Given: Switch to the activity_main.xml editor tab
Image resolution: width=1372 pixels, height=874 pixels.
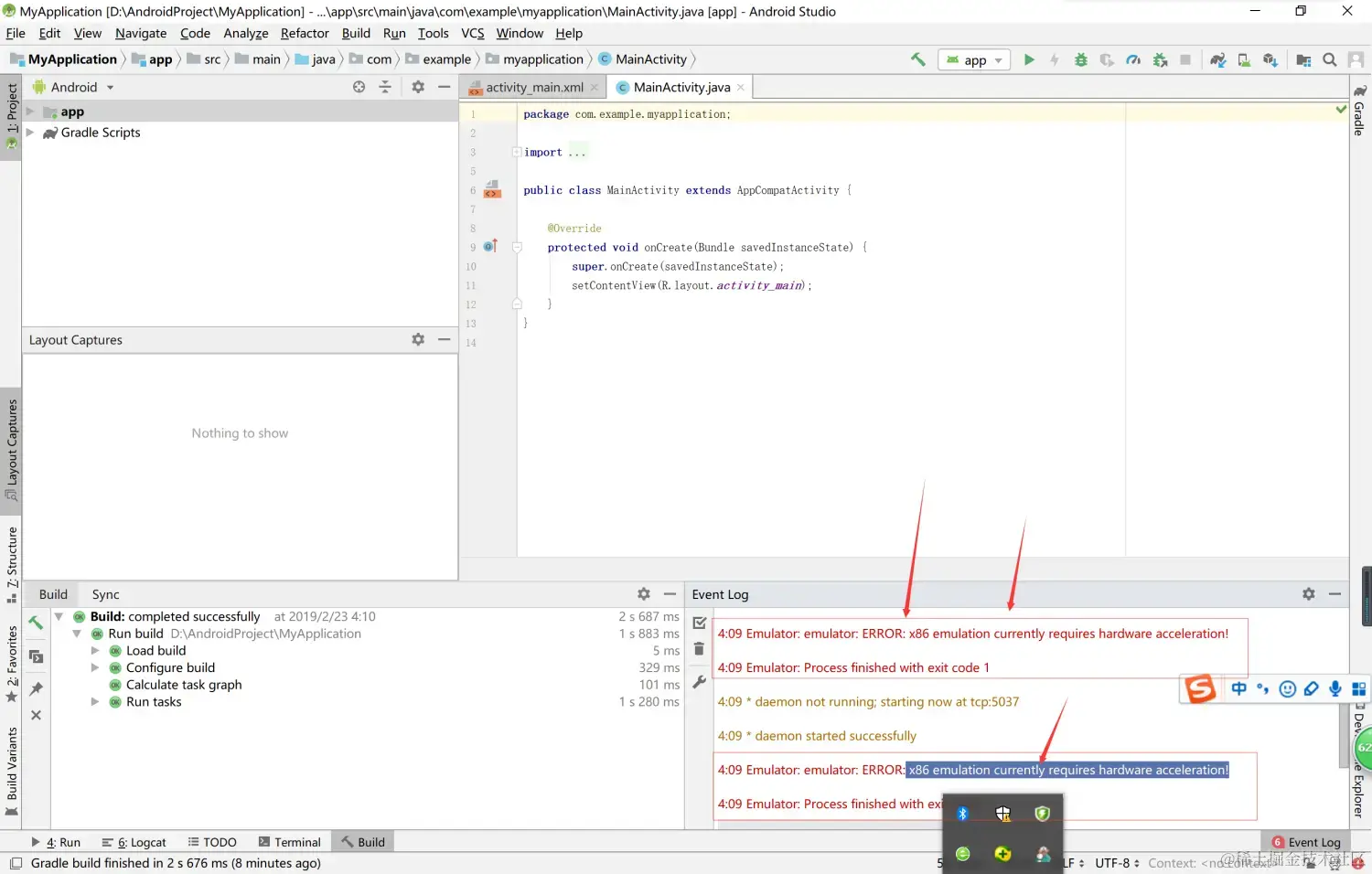Looking at the screenshot, I should 533,88.
